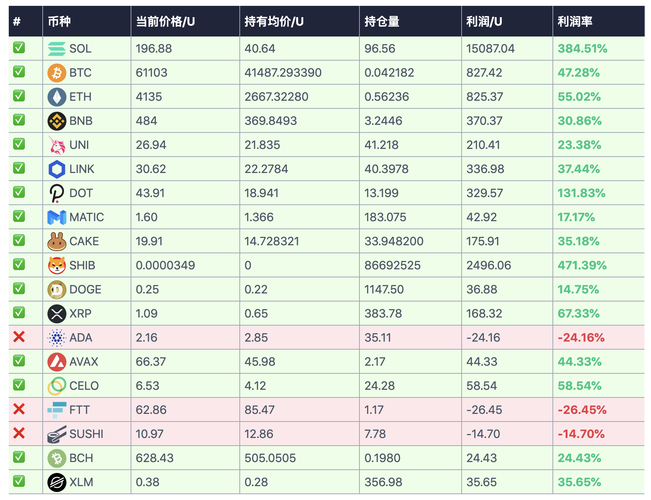Click the CELO coin name

[x=84, y=386]
